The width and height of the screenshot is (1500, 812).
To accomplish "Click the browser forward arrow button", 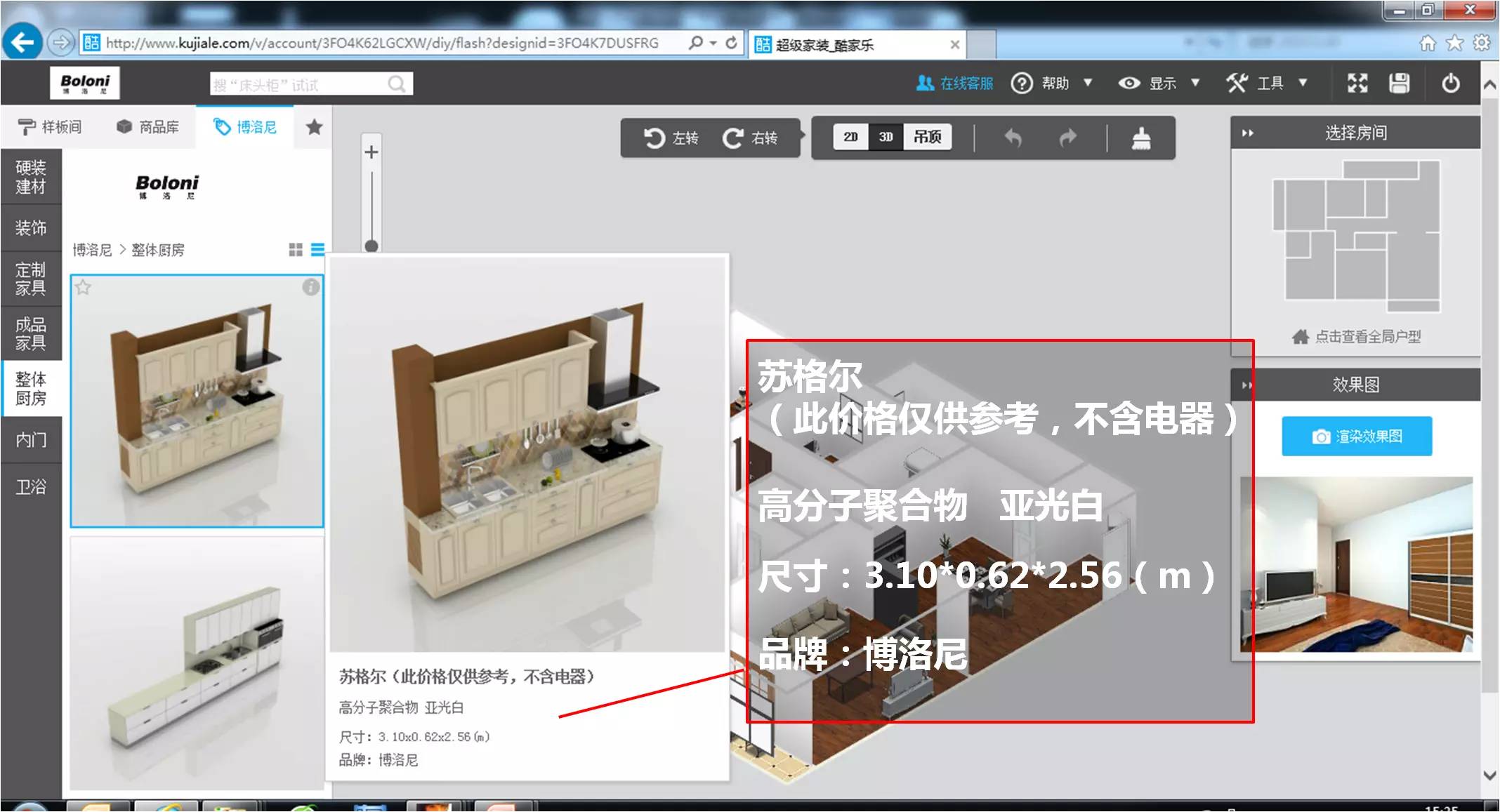I will pyautogui.click(x=61, y=43).
